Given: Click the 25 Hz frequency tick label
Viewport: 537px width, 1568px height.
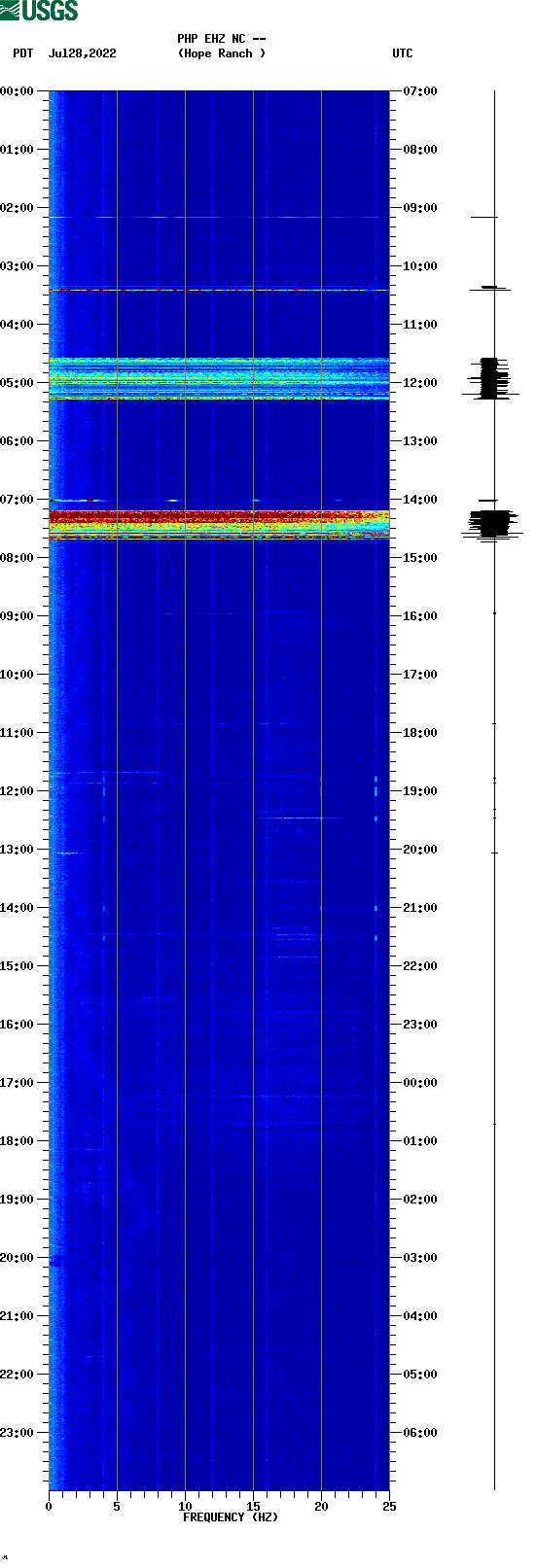Looking at the screenshot, I should (x=389, y=1507).
